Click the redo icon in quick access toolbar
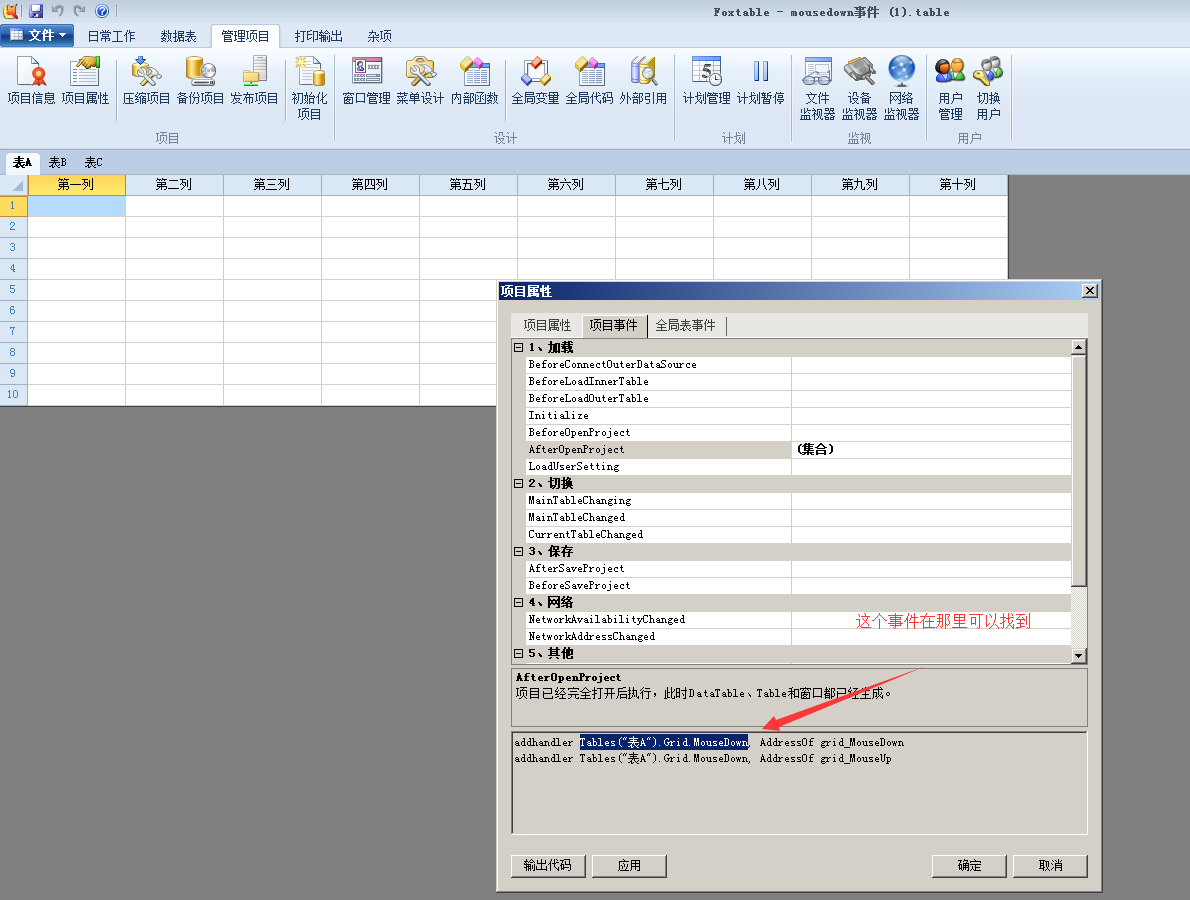 coord(79,11)
